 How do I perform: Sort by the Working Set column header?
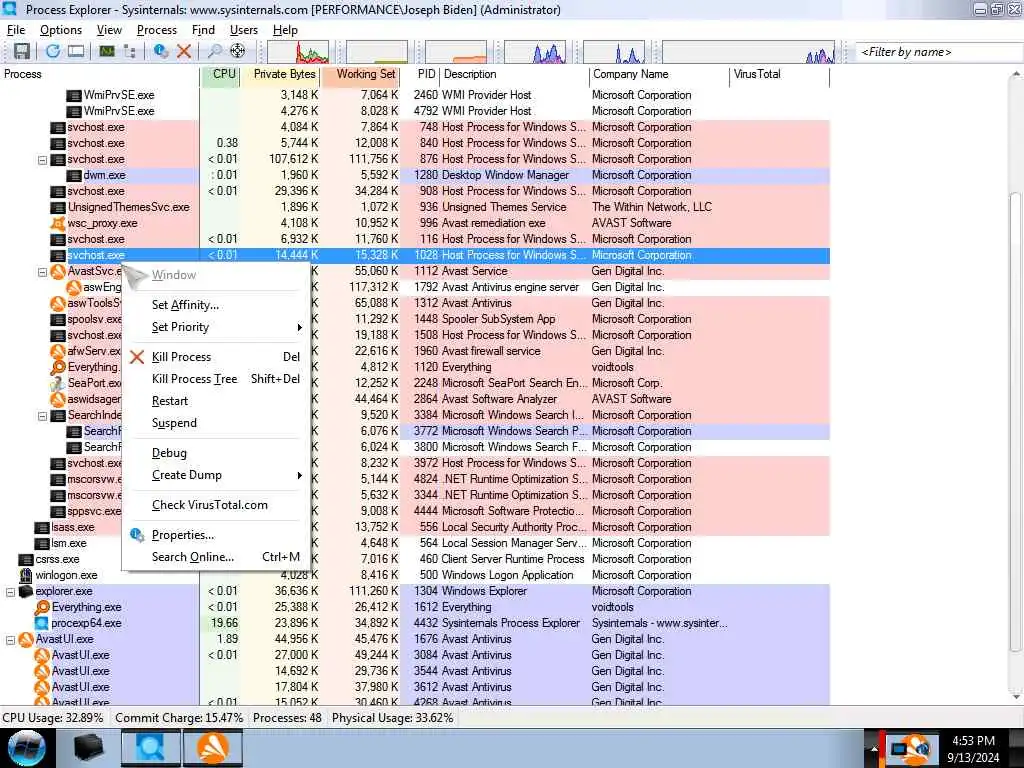tap(360, 74)
